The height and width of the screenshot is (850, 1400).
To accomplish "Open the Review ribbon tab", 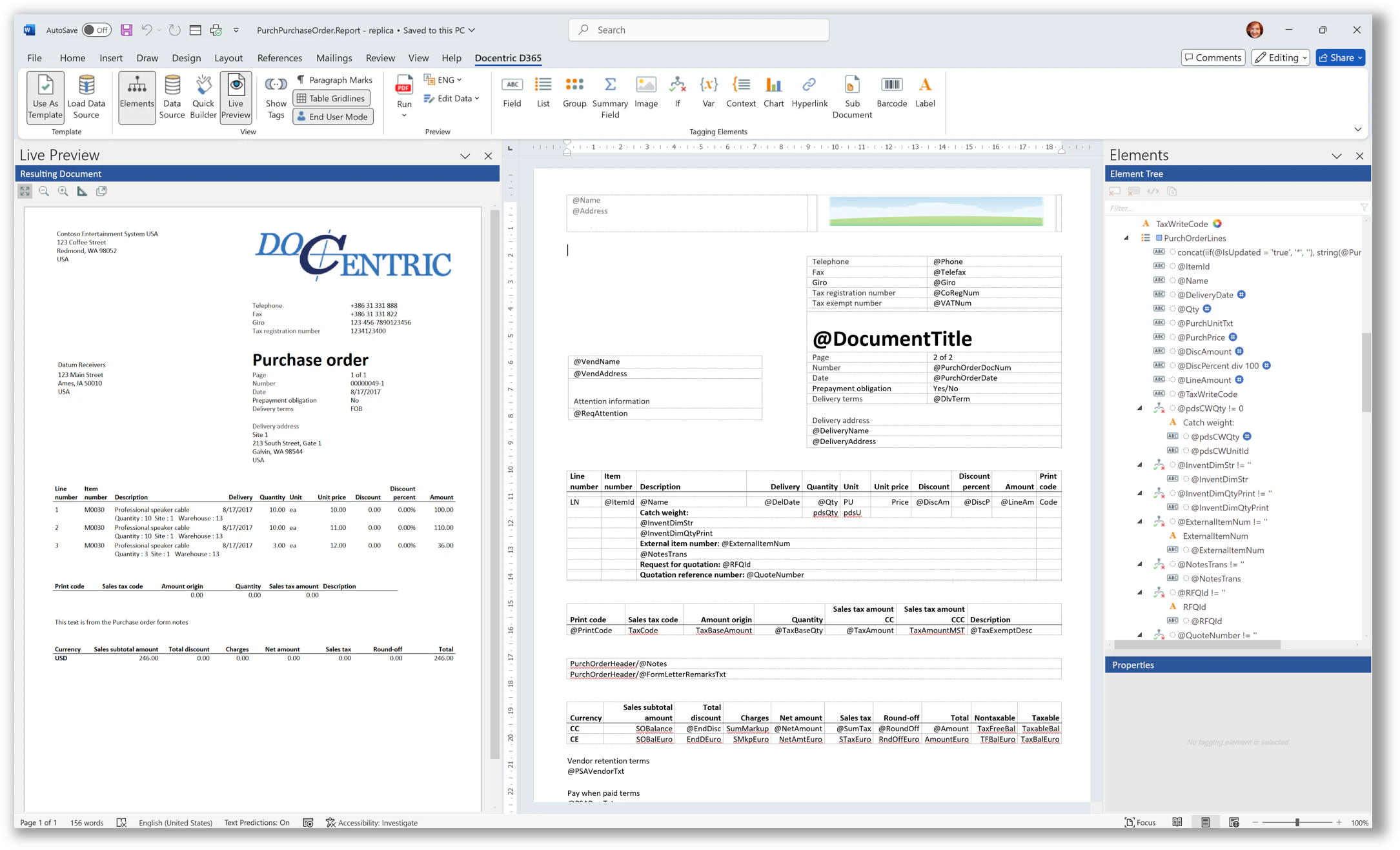I will pos(380,57).
